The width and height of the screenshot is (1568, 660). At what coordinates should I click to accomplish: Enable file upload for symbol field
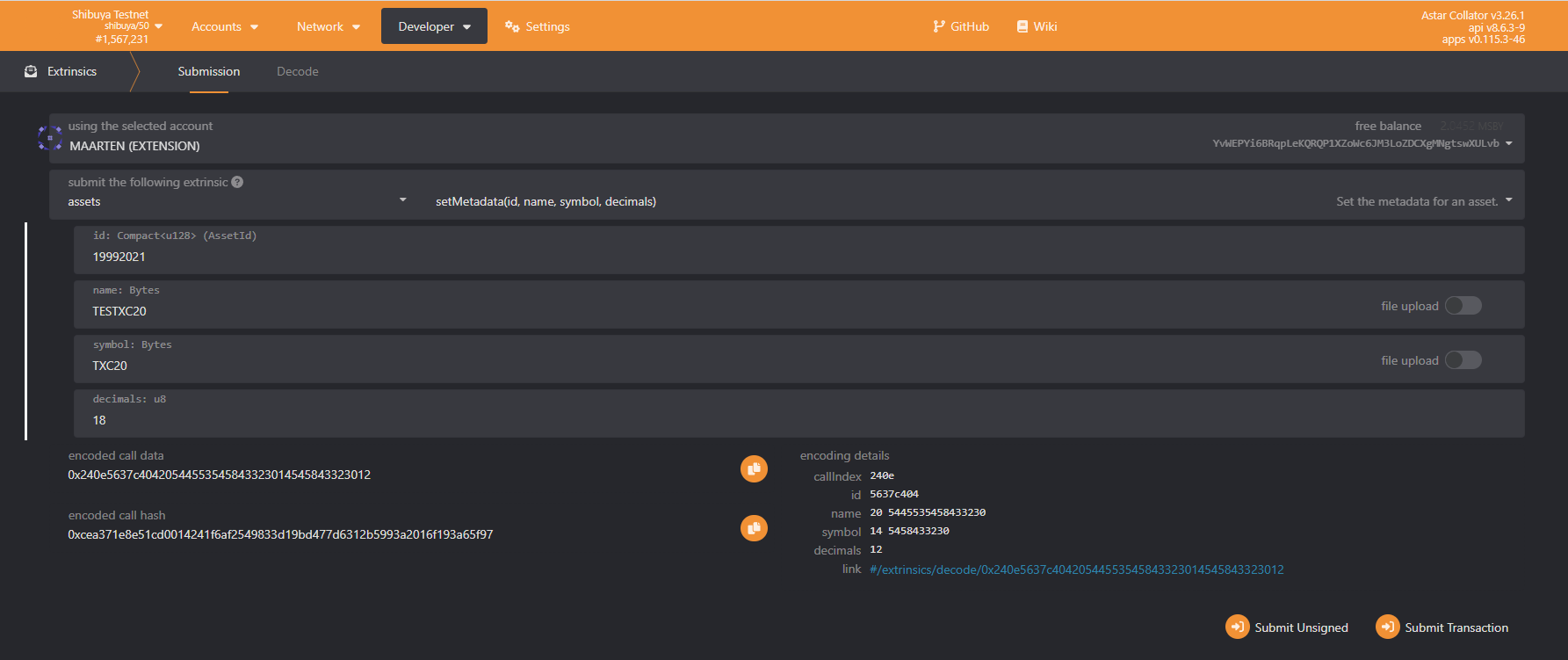coord(1463,360)
